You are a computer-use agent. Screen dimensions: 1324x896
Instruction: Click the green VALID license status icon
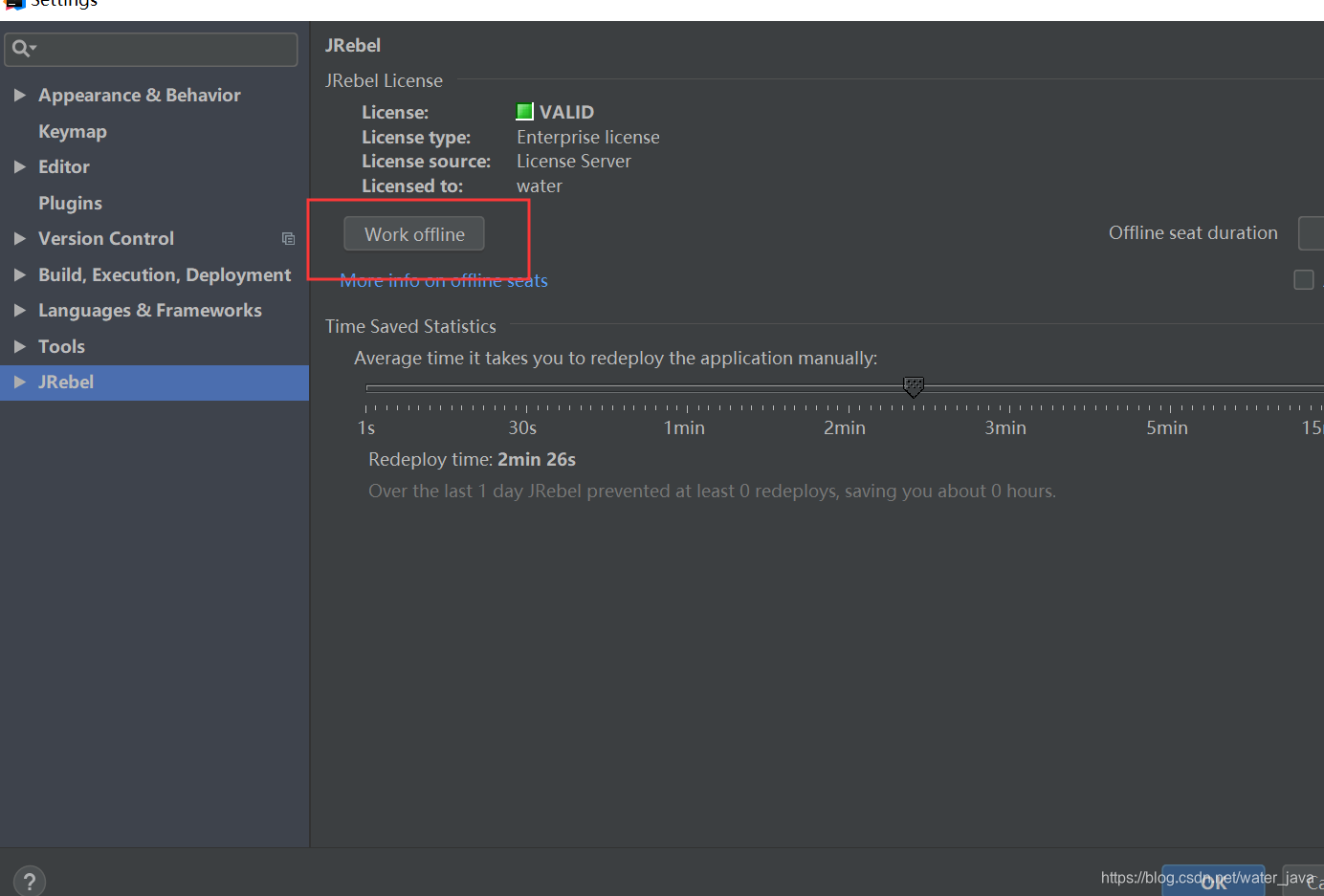[525, 112]
